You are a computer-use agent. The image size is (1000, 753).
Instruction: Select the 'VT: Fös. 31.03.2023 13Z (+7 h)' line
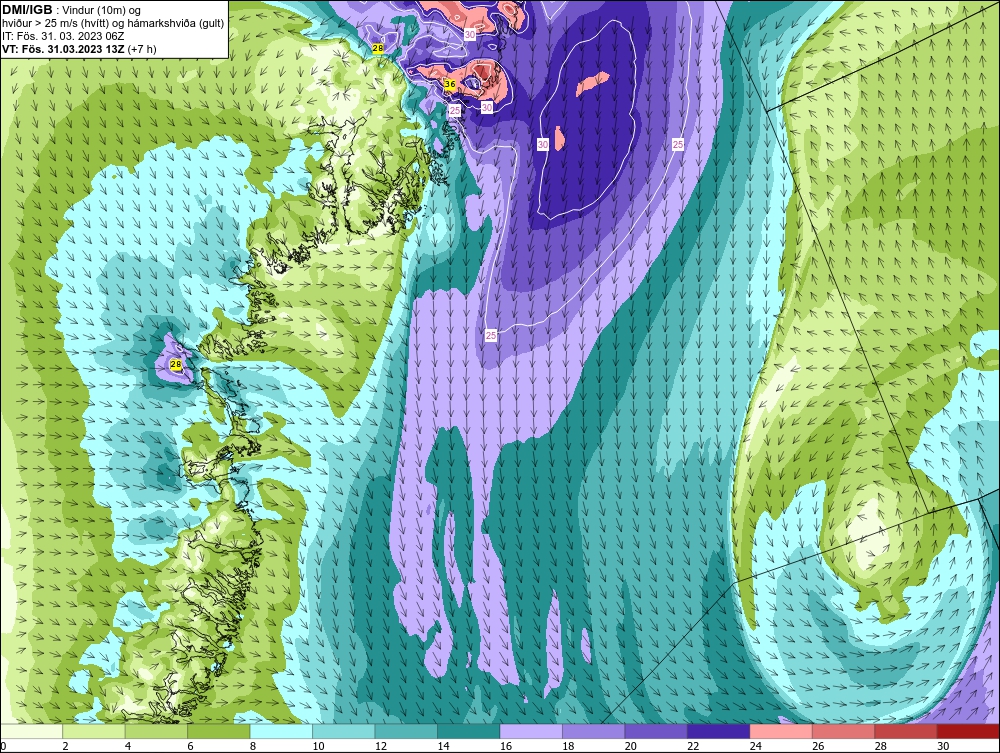(x=79, y=48)
